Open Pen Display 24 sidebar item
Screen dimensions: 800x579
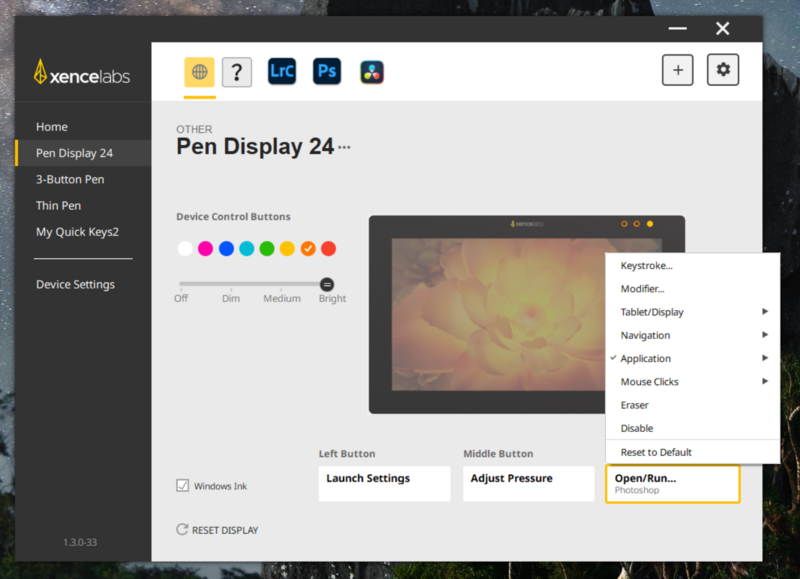pyautogui.click(x=83, y=153)
